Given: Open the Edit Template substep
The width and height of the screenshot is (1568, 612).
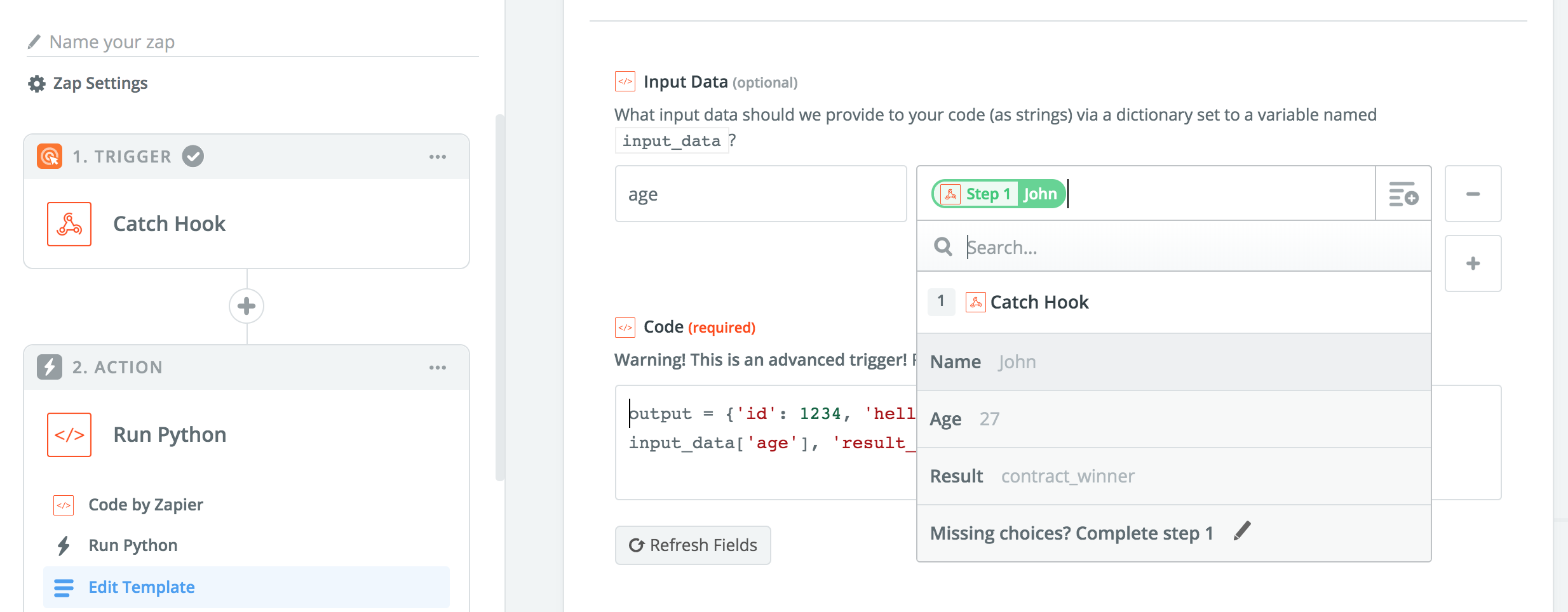Looking at the screenshot, I should [247, 587].
